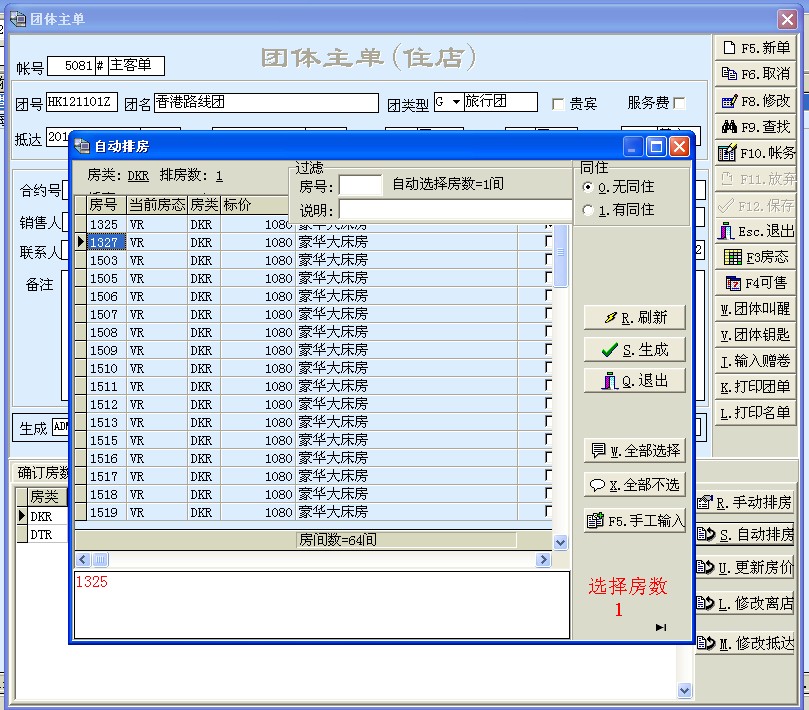Open F10 帐务 accounting button

point(755,153)
